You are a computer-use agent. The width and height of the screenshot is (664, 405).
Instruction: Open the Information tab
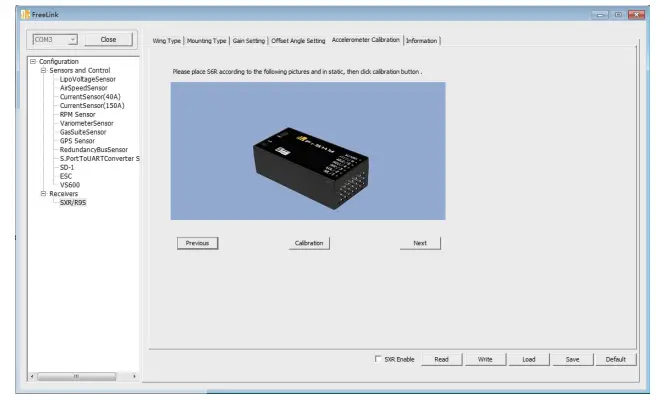point(421,41)
